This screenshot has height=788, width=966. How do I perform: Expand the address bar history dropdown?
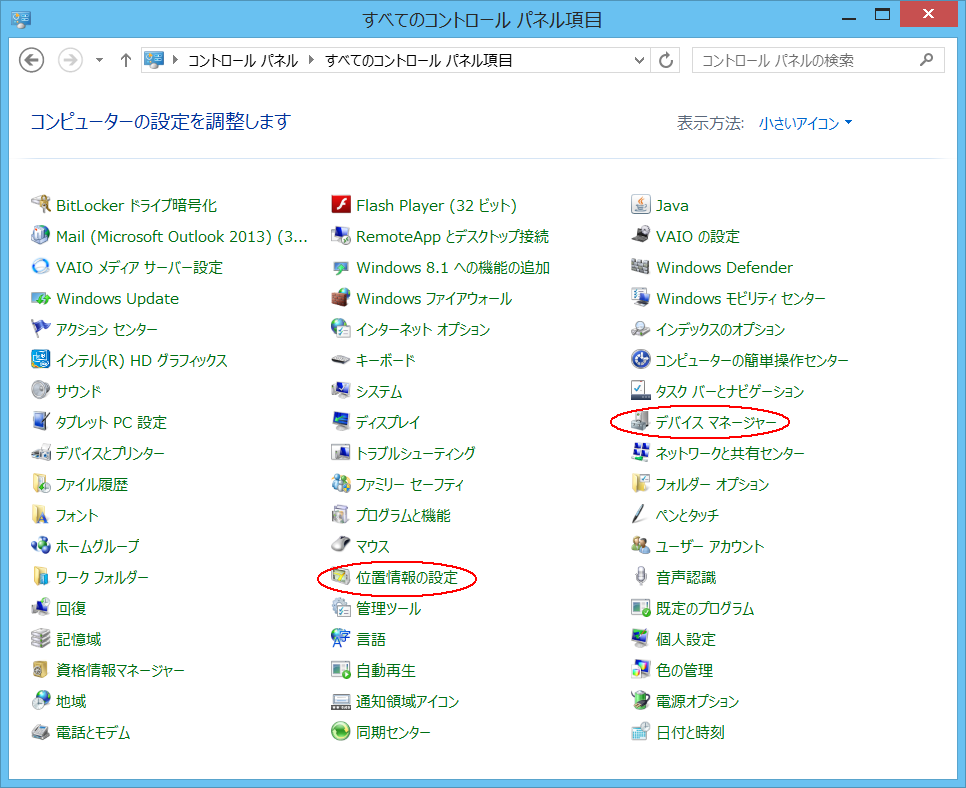[639, 60]
